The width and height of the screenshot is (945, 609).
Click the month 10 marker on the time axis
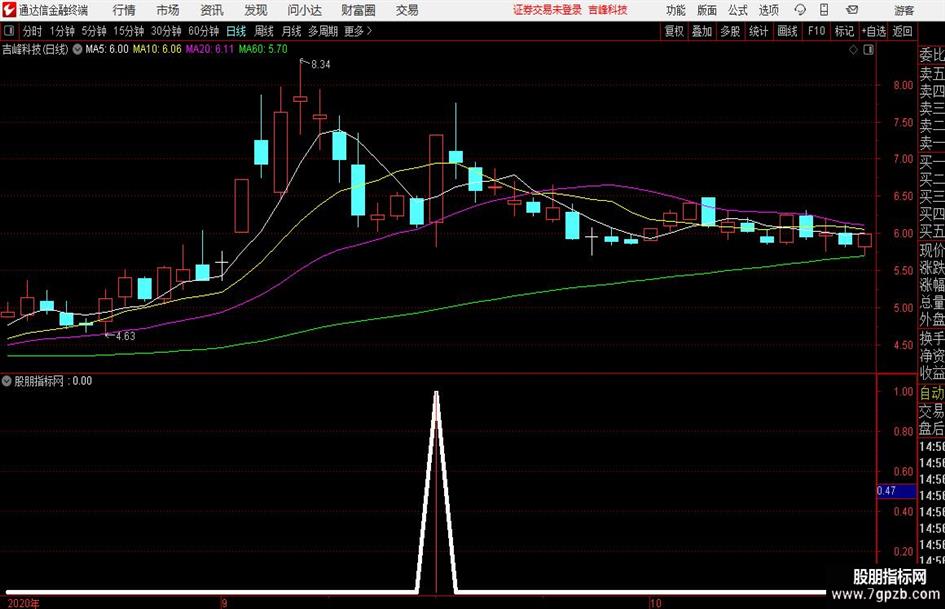pyautogui.click(x=656, y=603)
